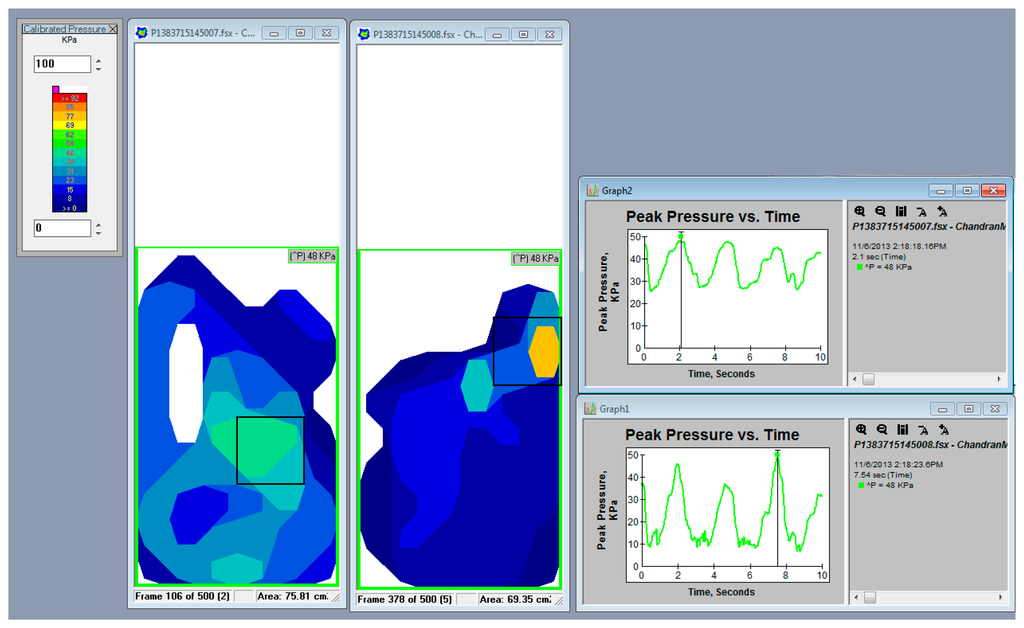Click the zoom in icon in Graph2

(860, 211)
